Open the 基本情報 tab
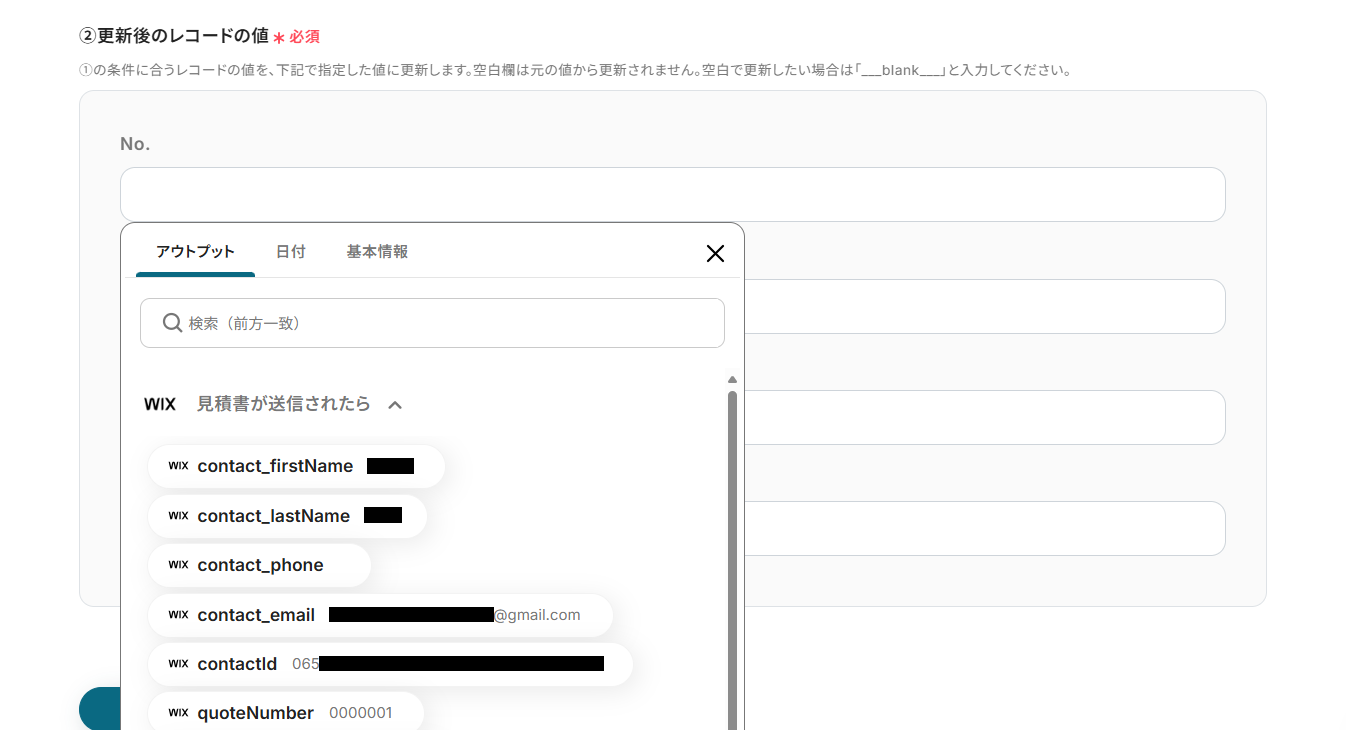Viewport: 1346px width, 730px height. click(377, 252)
